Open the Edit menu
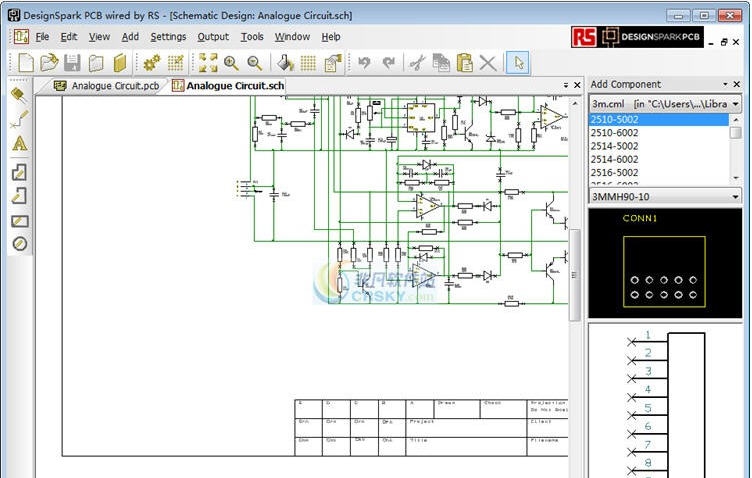 pos(69,37)
